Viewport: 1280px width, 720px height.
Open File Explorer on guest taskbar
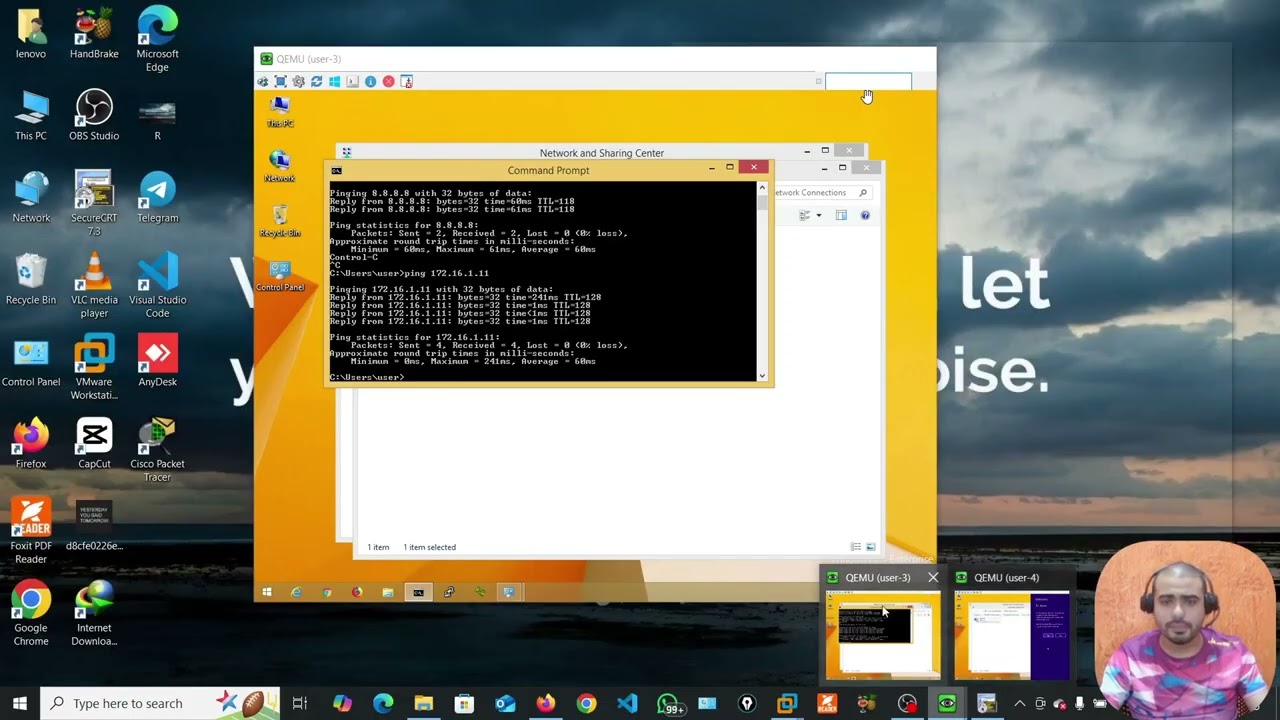(x=388, y=592)
